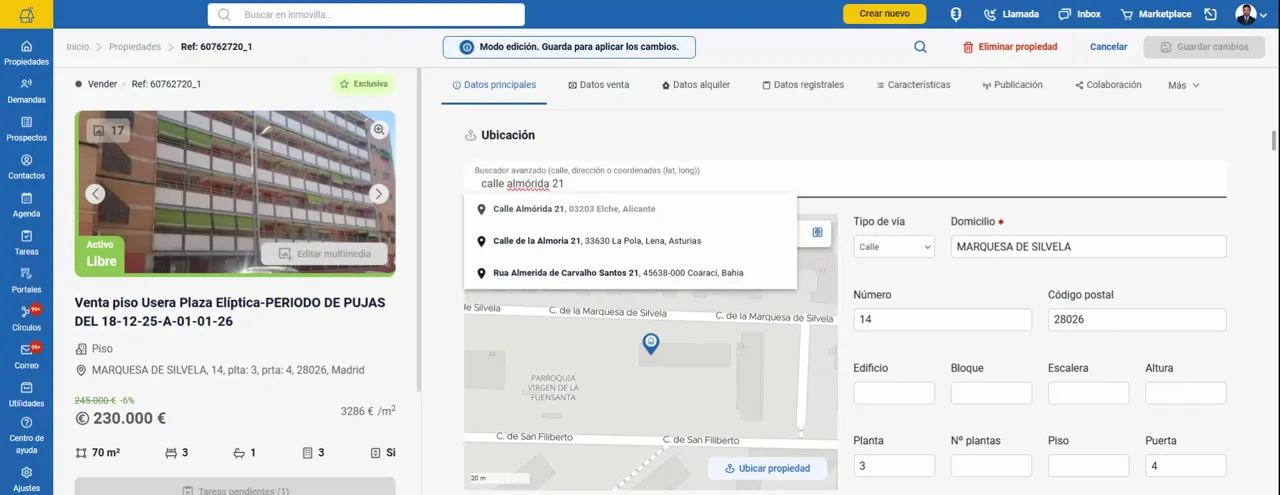Click the Guardar cambios button
Screen dimensions: 1280x495
tap(1204, 47)
